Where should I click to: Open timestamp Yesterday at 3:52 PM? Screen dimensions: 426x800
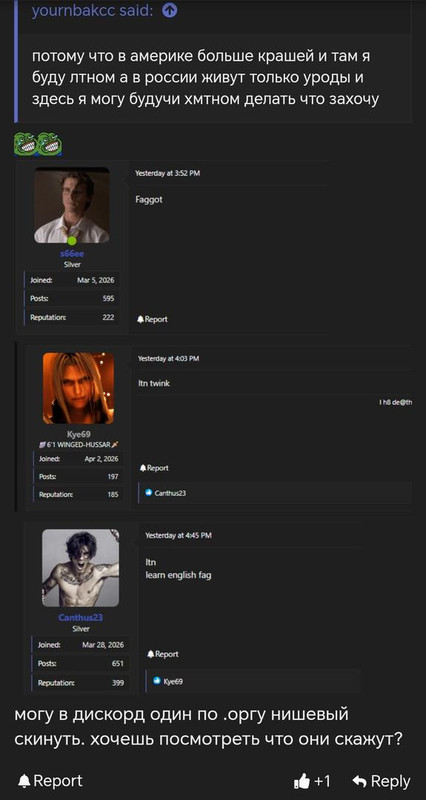tap(167, 173)
